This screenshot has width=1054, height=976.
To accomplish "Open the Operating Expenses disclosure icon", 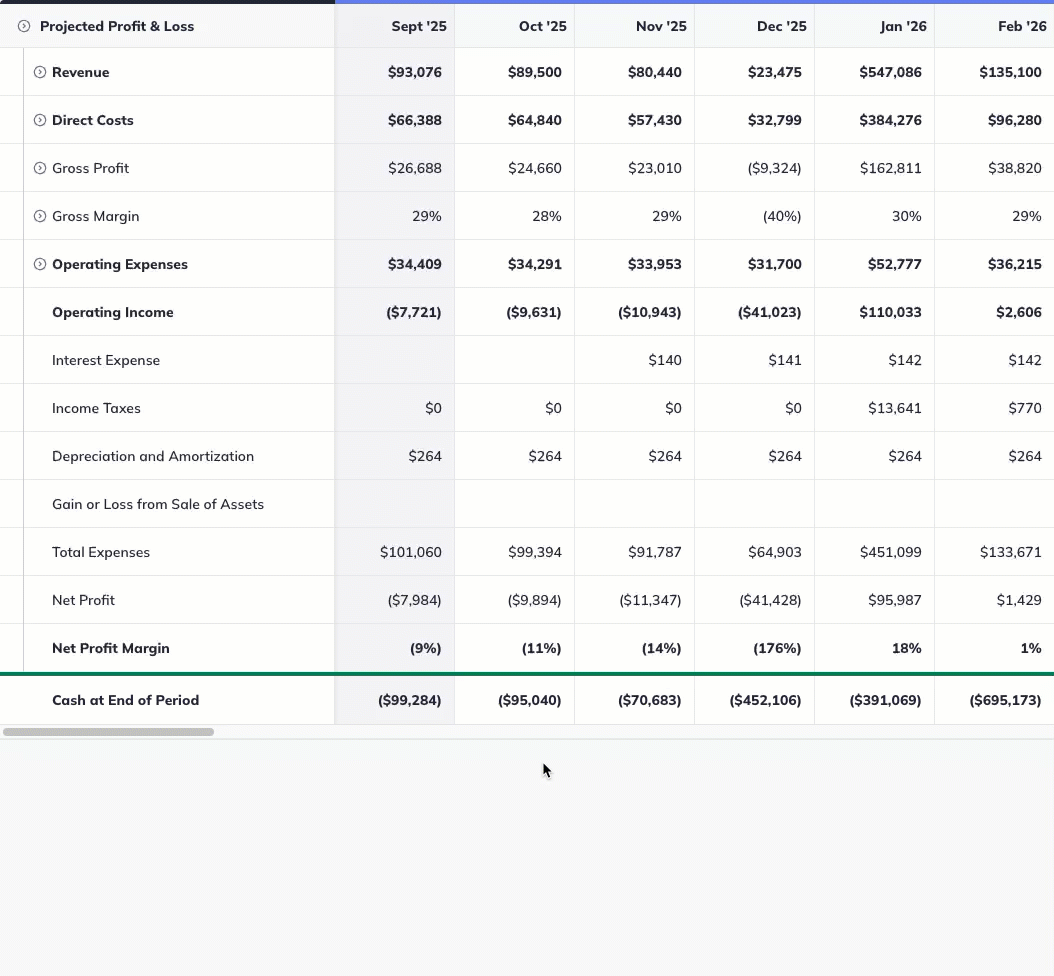I will (38, 263).
